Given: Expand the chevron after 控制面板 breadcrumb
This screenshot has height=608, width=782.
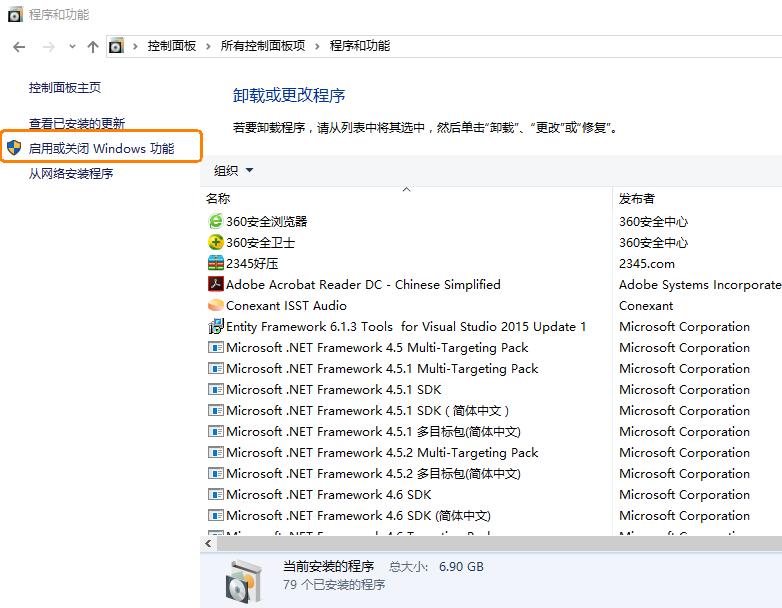Looking at the screenshot, I should [x=208, y=46].
